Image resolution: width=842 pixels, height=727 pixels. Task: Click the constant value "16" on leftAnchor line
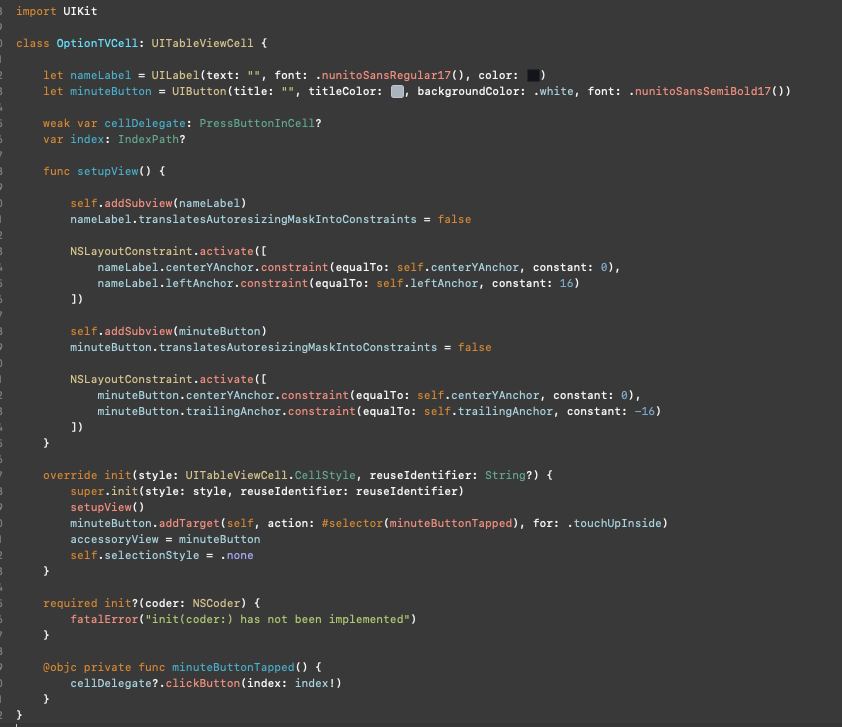(x=567, y=283)
